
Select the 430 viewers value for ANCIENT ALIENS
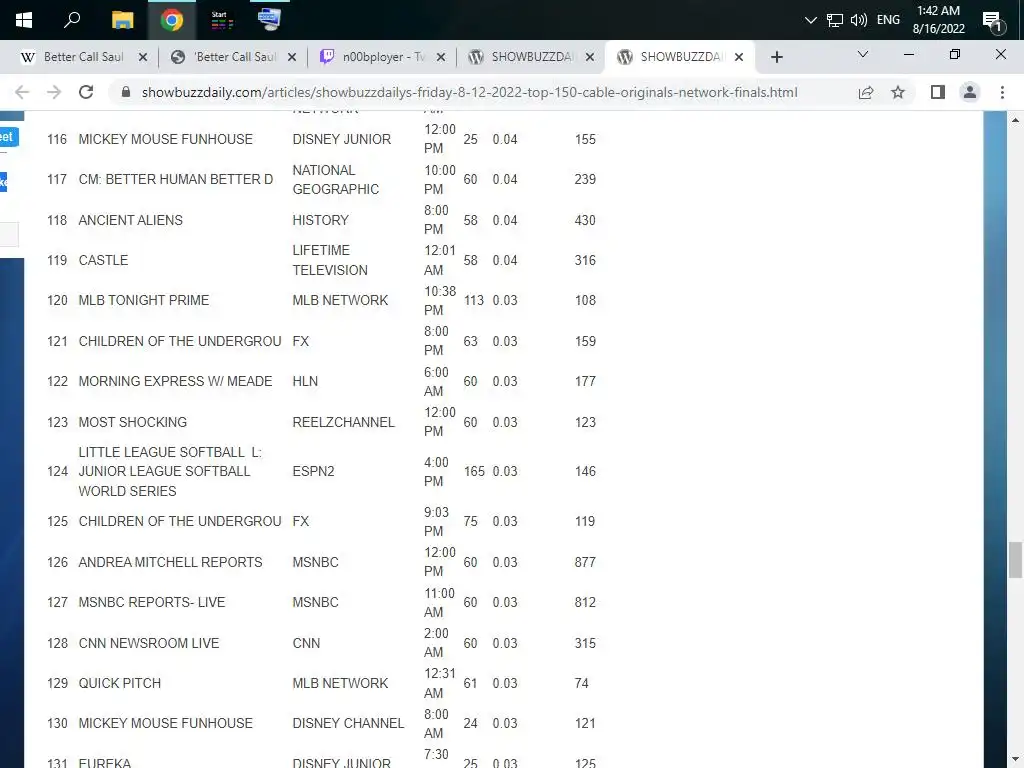(585, 220)
